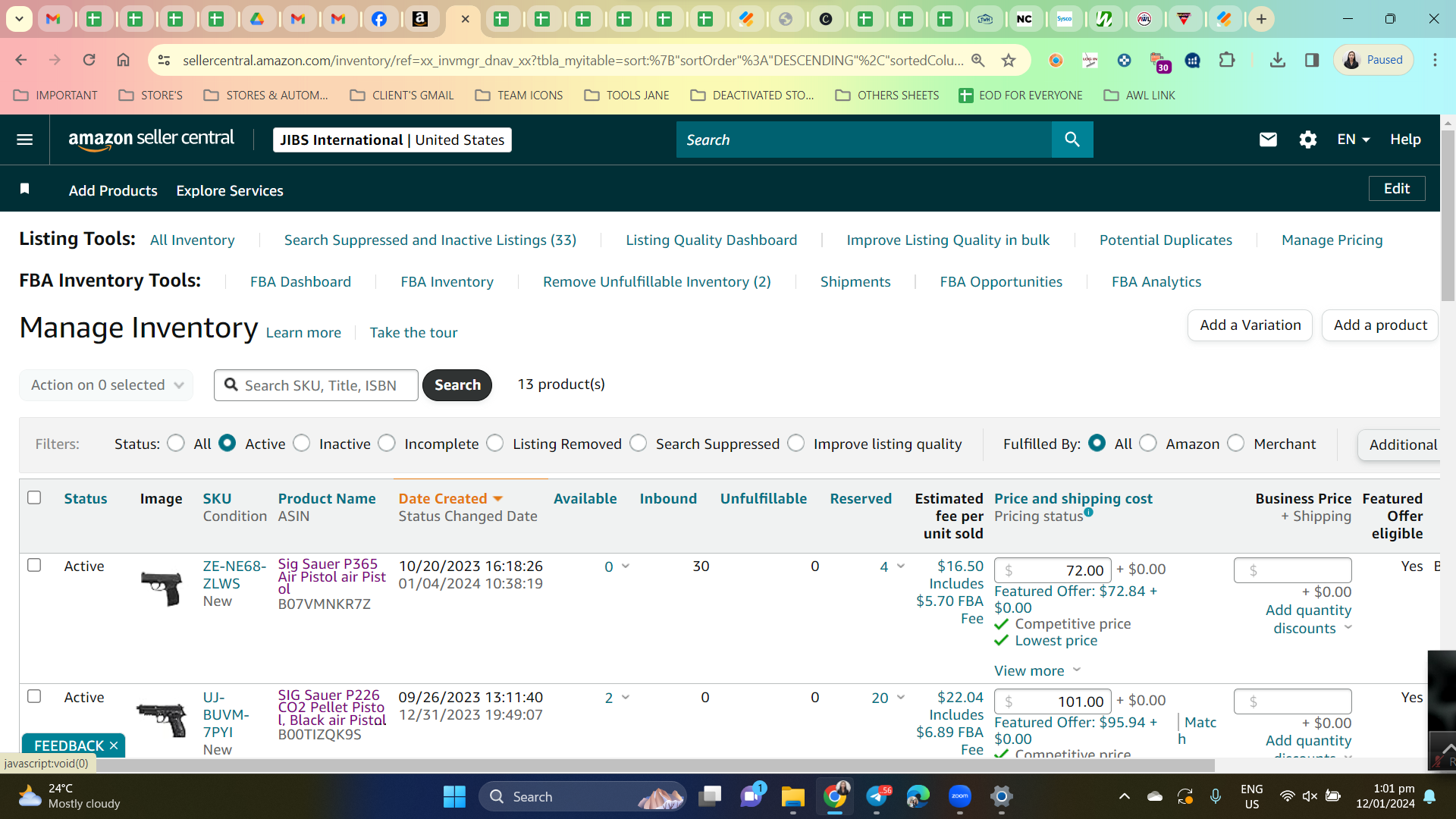
Task: Expand Reserved dropdown showing 4
Action: pos(901,566)
